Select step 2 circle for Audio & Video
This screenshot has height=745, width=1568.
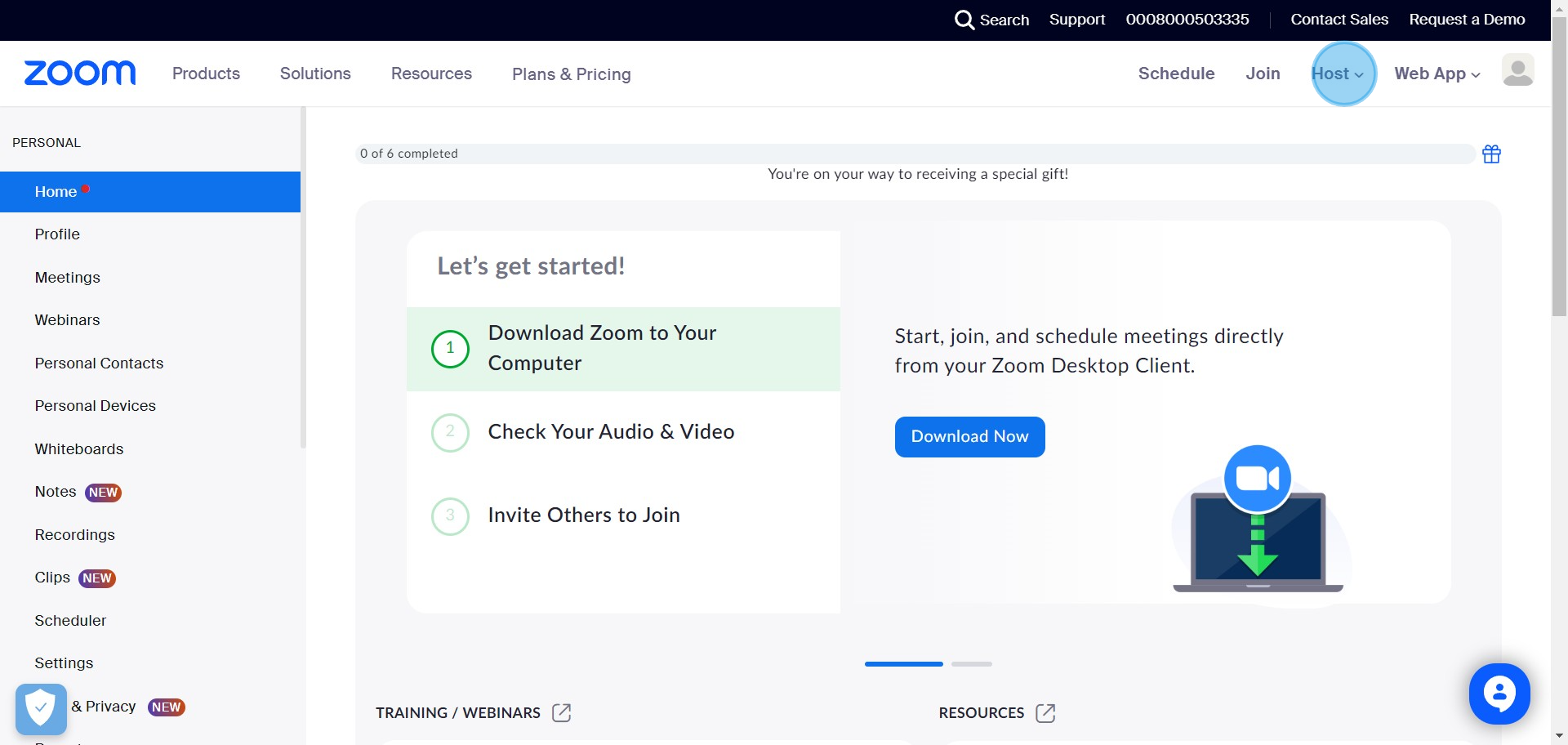coord(450,432)
